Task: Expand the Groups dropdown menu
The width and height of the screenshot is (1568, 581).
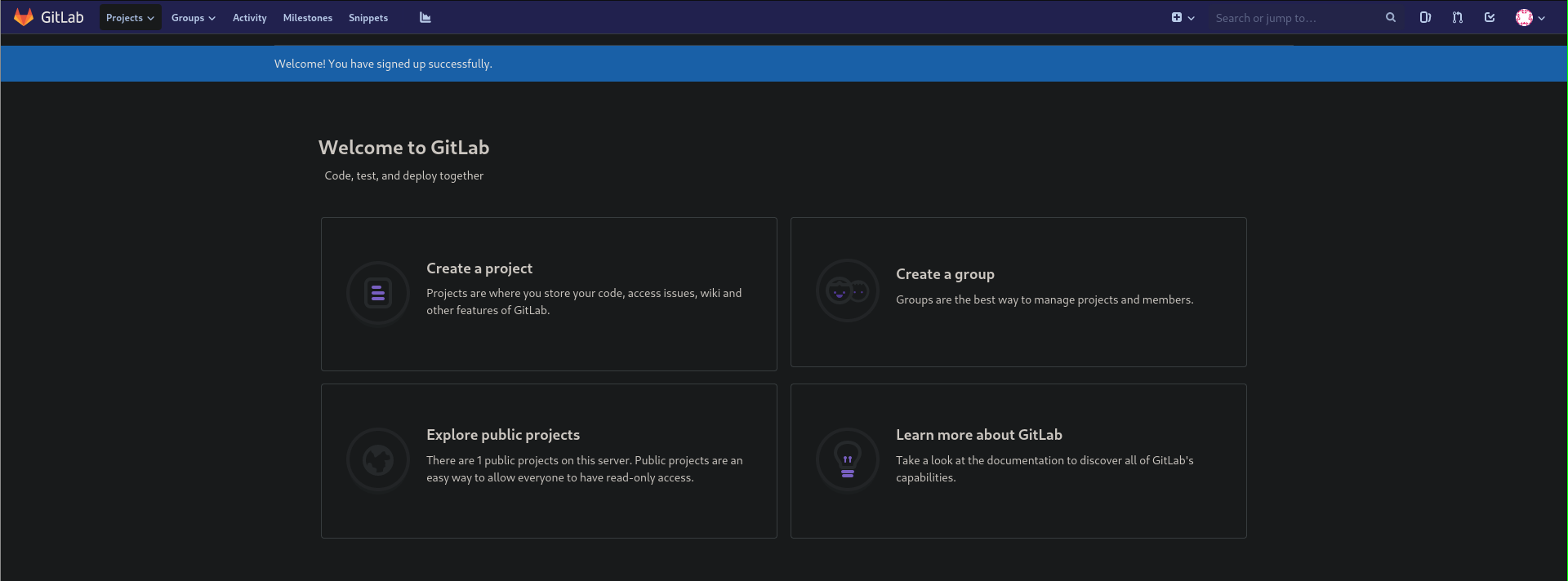Action: (194, 17)
